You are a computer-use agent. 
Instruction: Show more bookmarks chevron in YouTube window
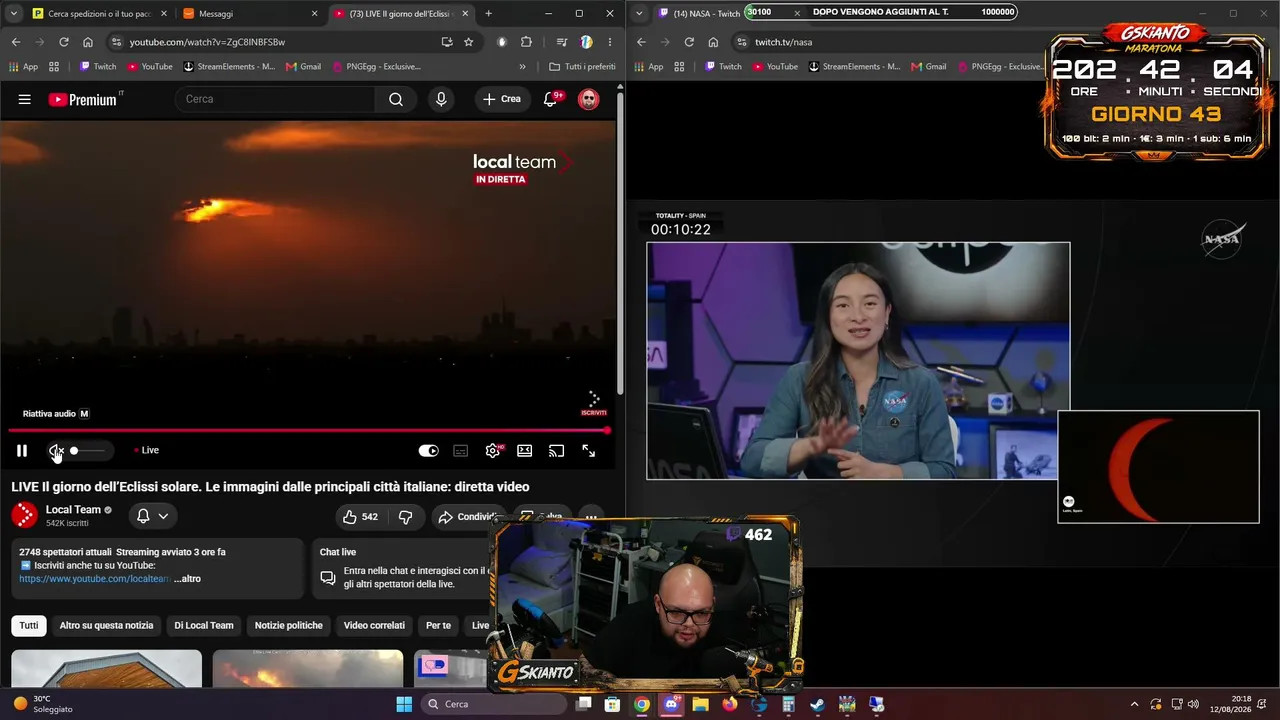pyautogui.click(x=522, y=67)
